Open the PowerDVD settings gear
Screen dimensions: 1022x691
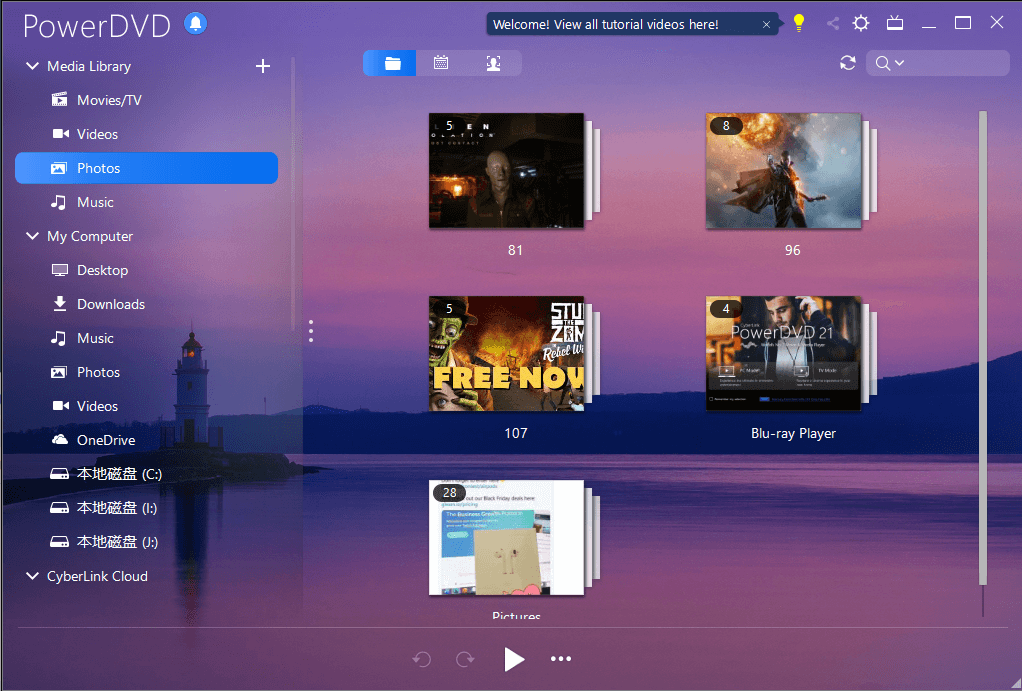tap(861, 22)
